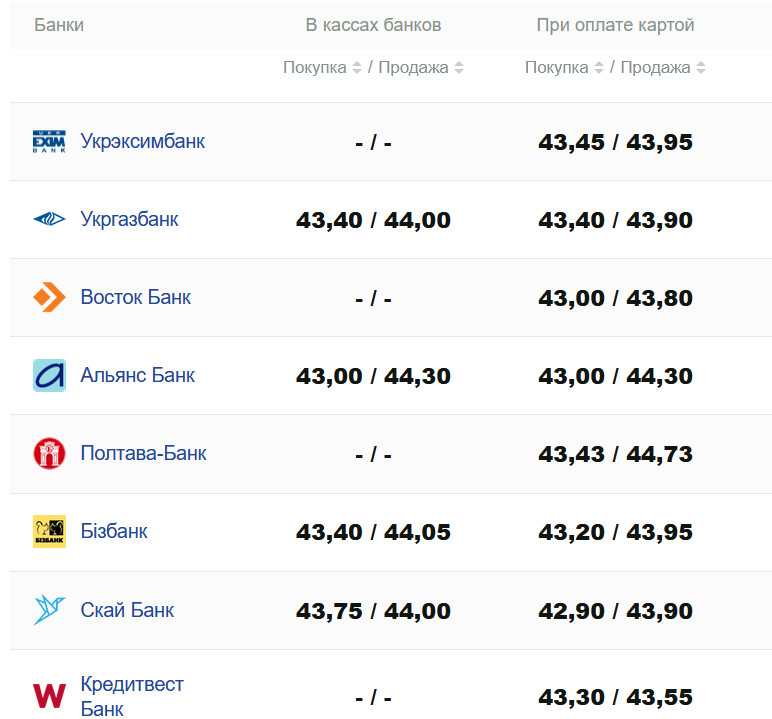Click the Банки column header
Image resolution: width=772 pixels, height=719 pixels.
[59, 25]
